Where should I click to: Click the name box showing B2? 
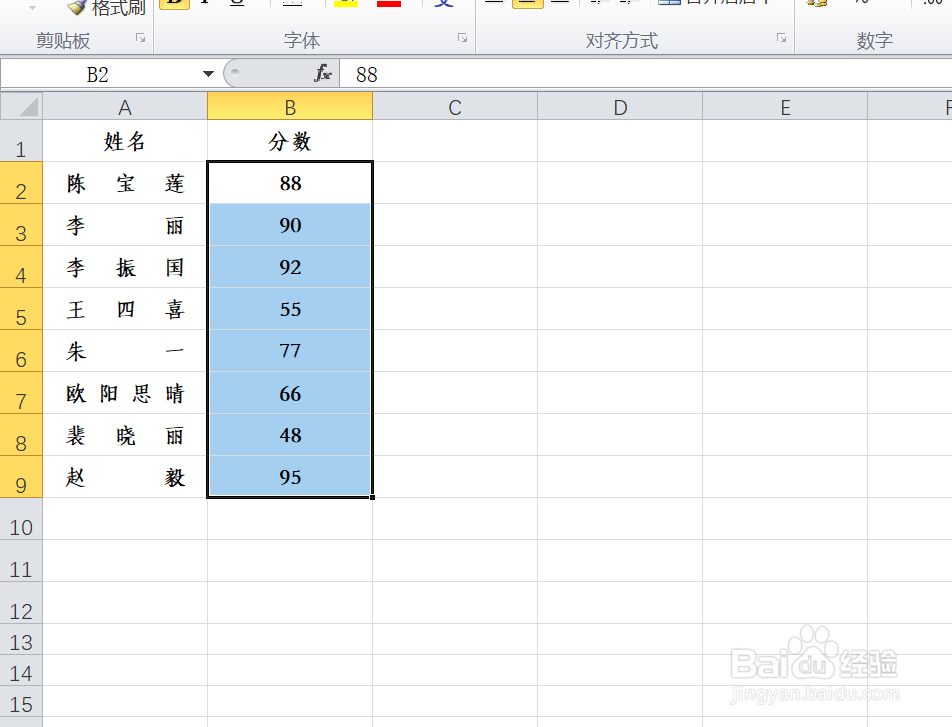click(x=98, y=74)
